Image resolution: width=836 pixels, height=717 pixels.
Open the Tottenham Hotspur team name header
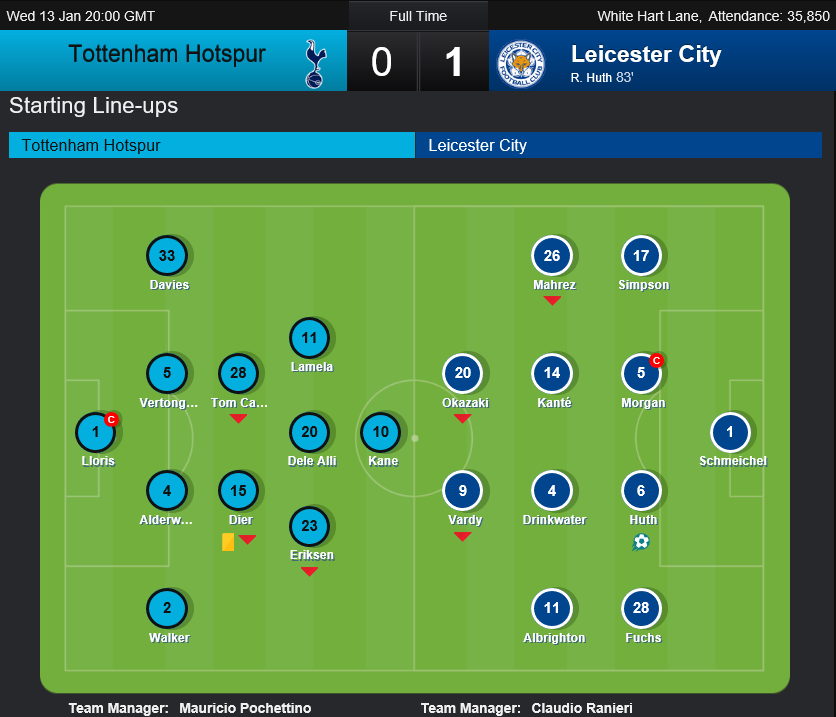(167, 54)
